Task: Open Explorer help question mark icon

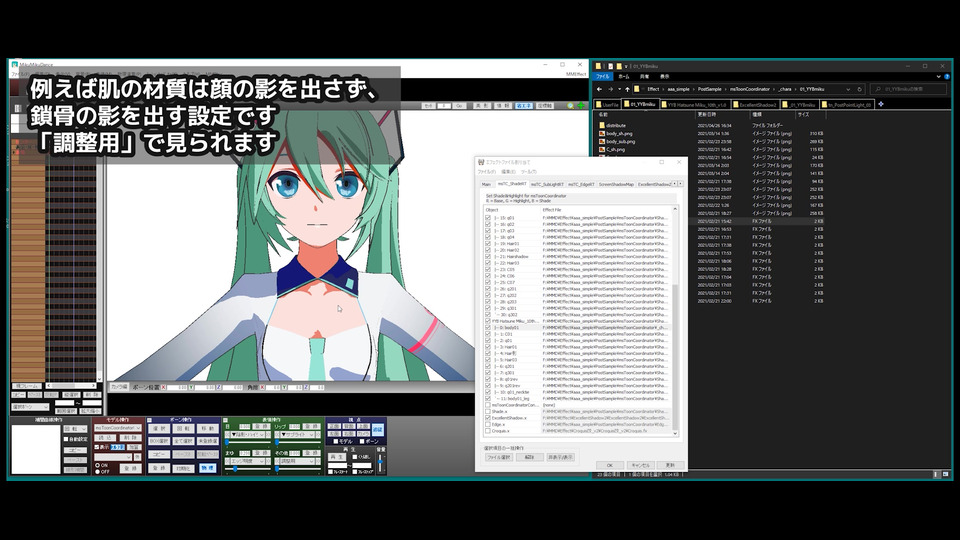Action: tap(947, 77)
